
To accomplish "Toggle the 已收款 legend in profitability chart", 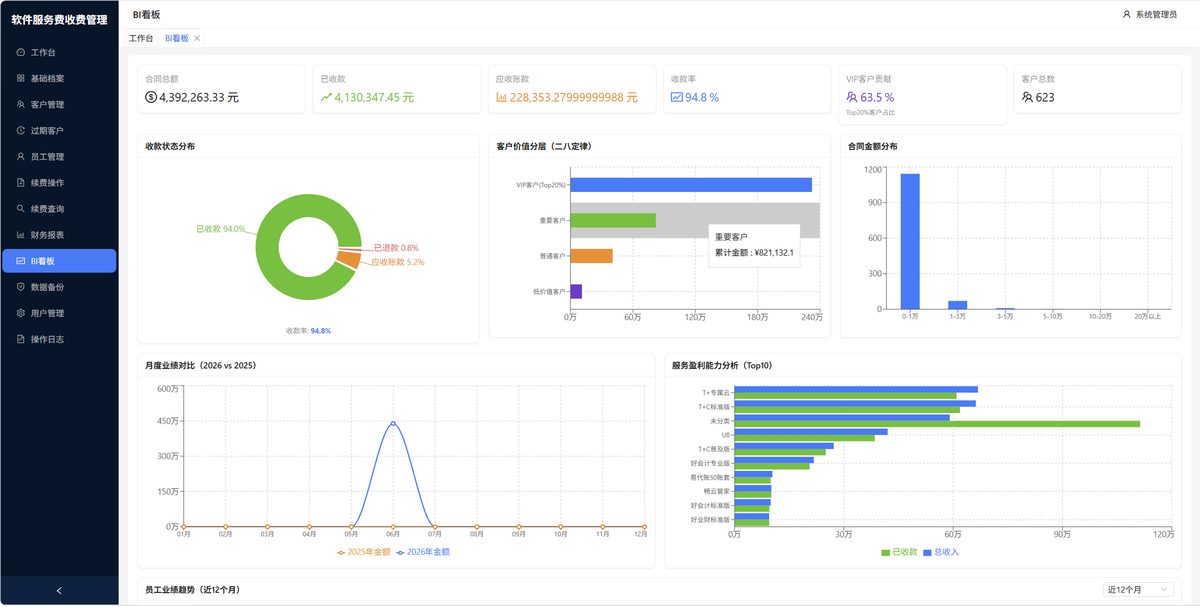I will (x=900, y=552).
